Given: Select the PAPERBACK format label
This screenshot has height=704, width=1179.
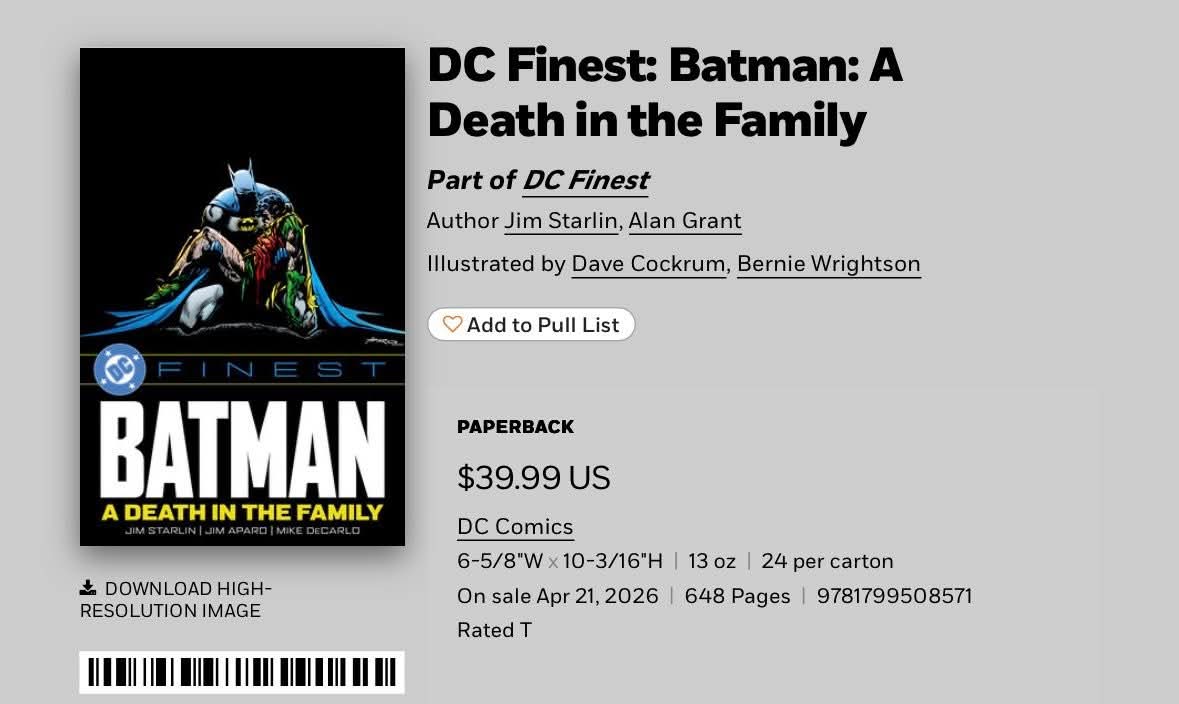Looking at the screenshot, I should coord(515,427).
